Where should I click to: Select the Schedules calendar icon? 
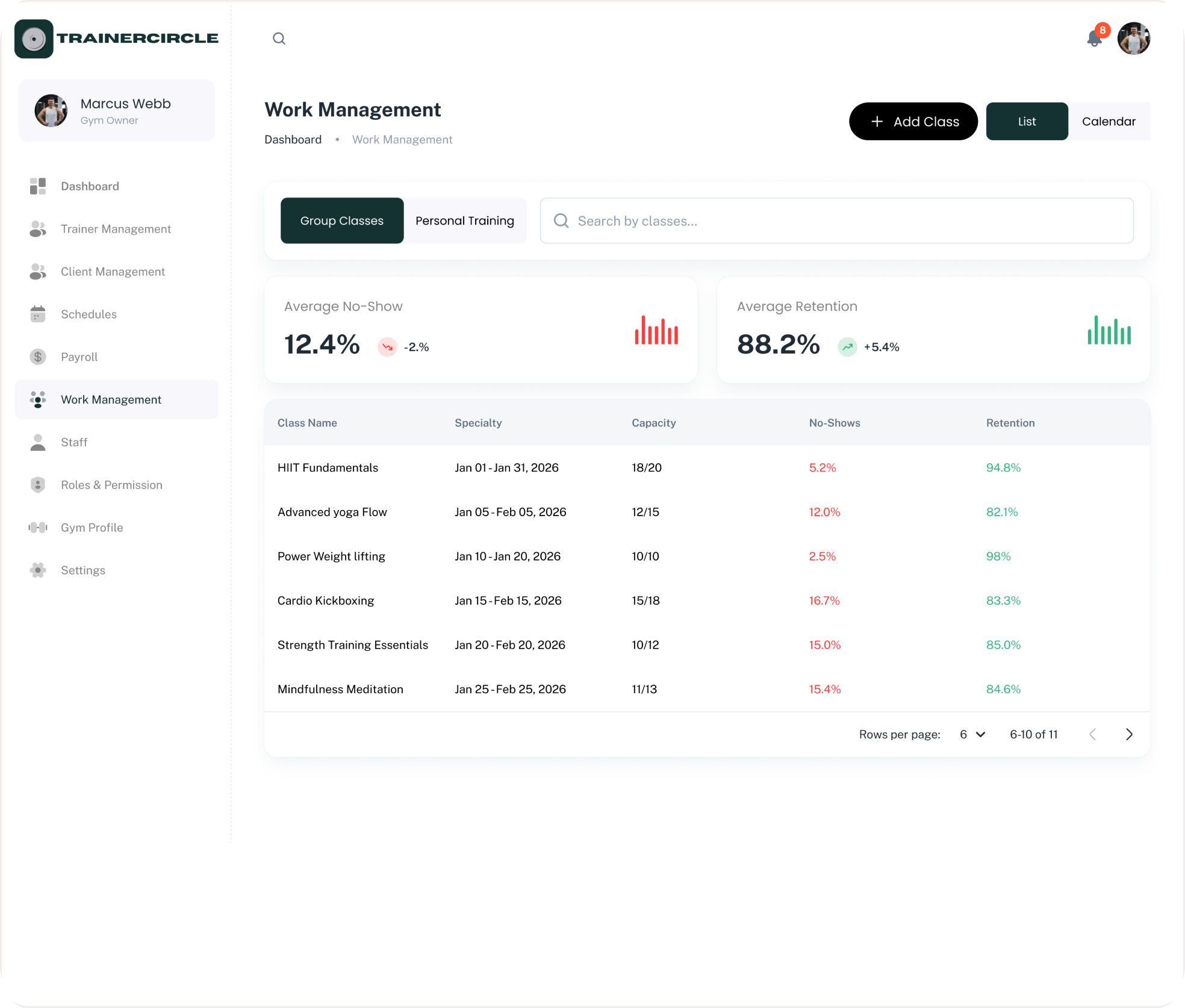pyautogui.click(x=38, y=314)
